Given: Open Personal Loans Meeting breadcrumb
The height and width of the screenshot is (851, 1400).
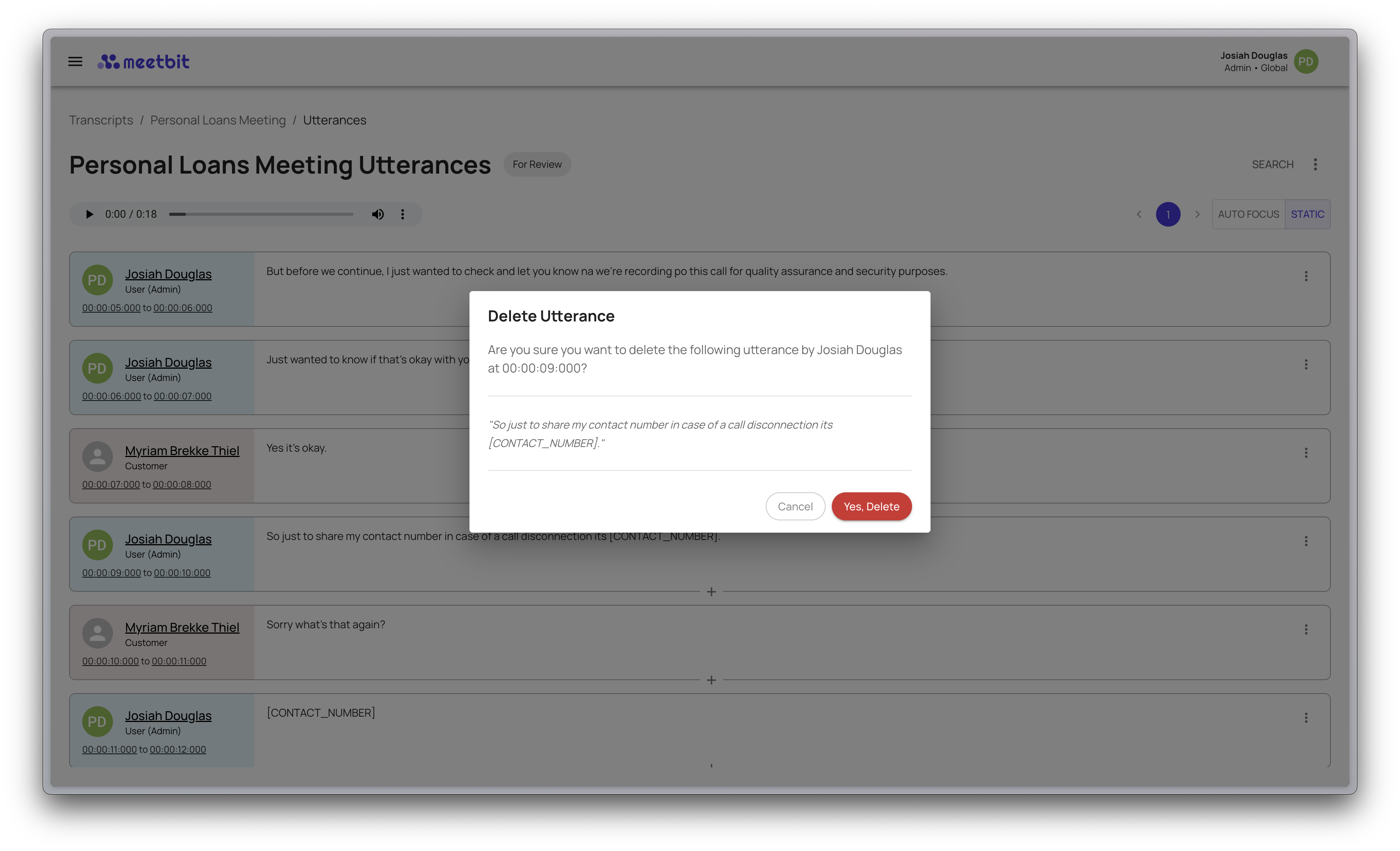Looking at the screenshot, I should click(x=217, y=121).
